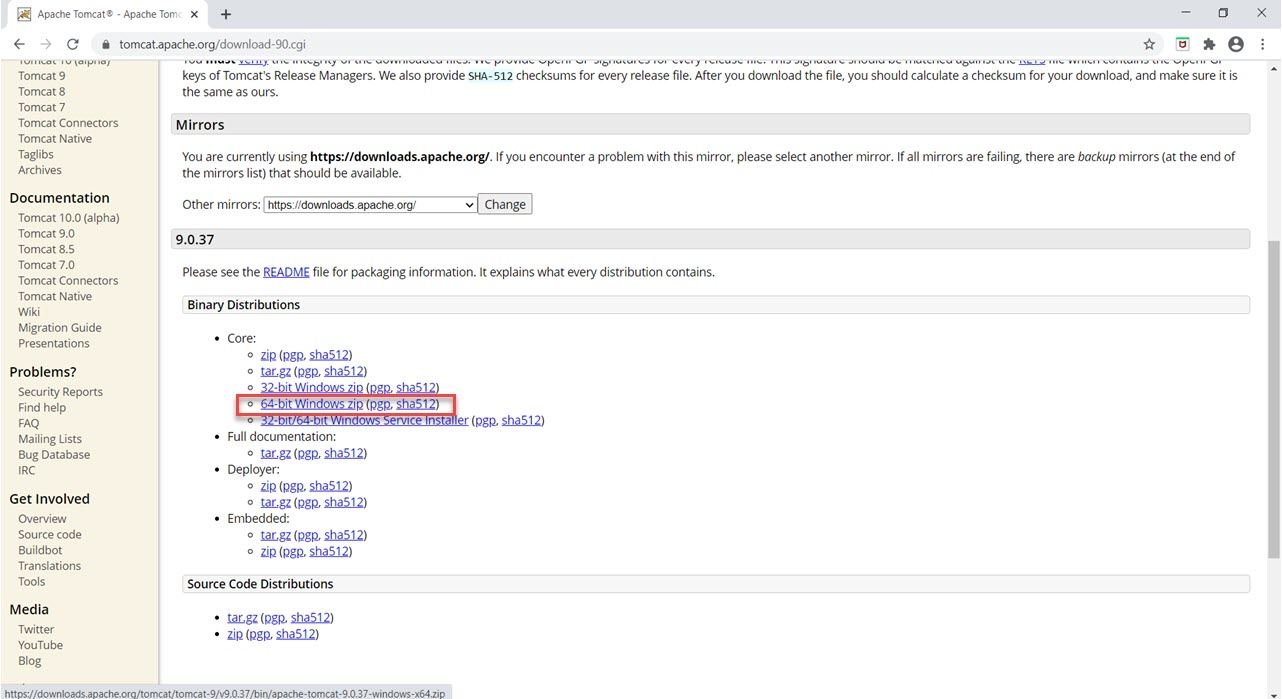Open the Chrome three-dot menu
Image resolution: width=1282 pixels, height=699 pixels.
(1263, 44)
